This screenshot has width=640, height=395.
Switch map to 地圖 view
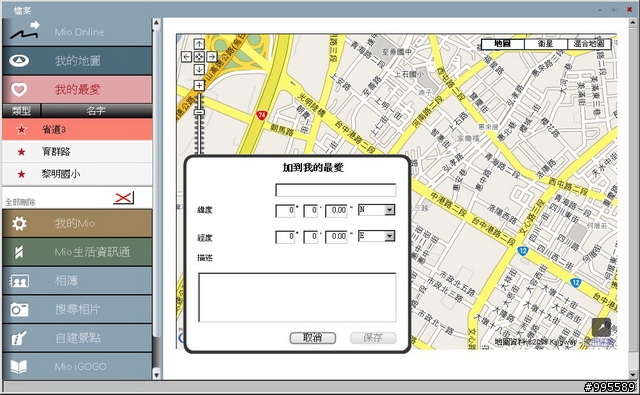pyautogui.click(x=502, y=44)
